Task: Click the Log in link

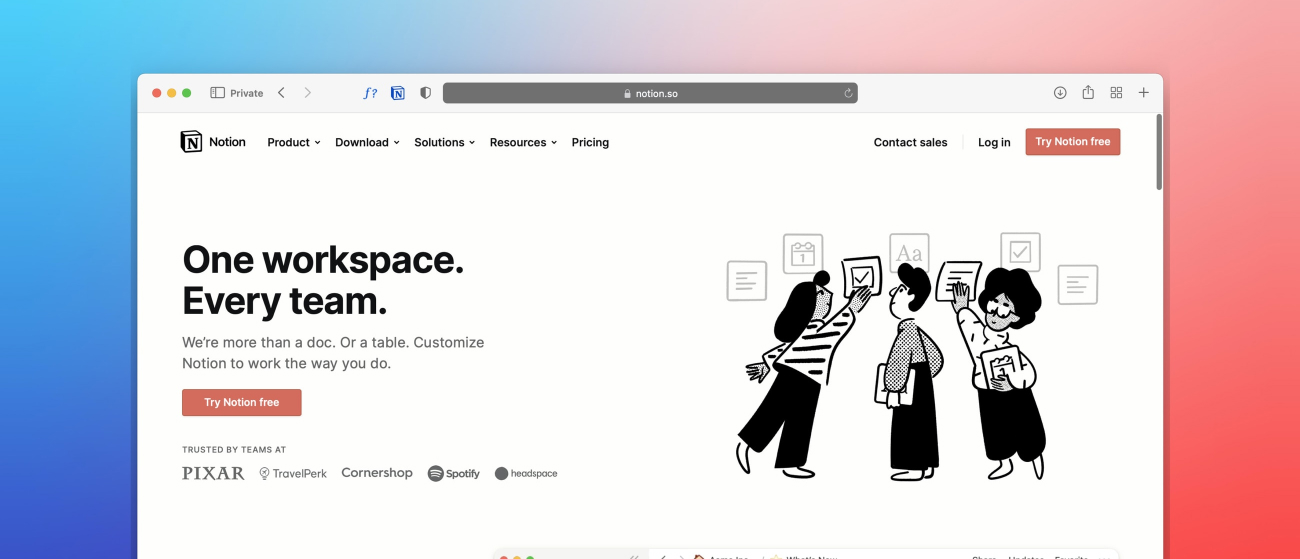Action: pyautogui.click(x=994, y=142)
